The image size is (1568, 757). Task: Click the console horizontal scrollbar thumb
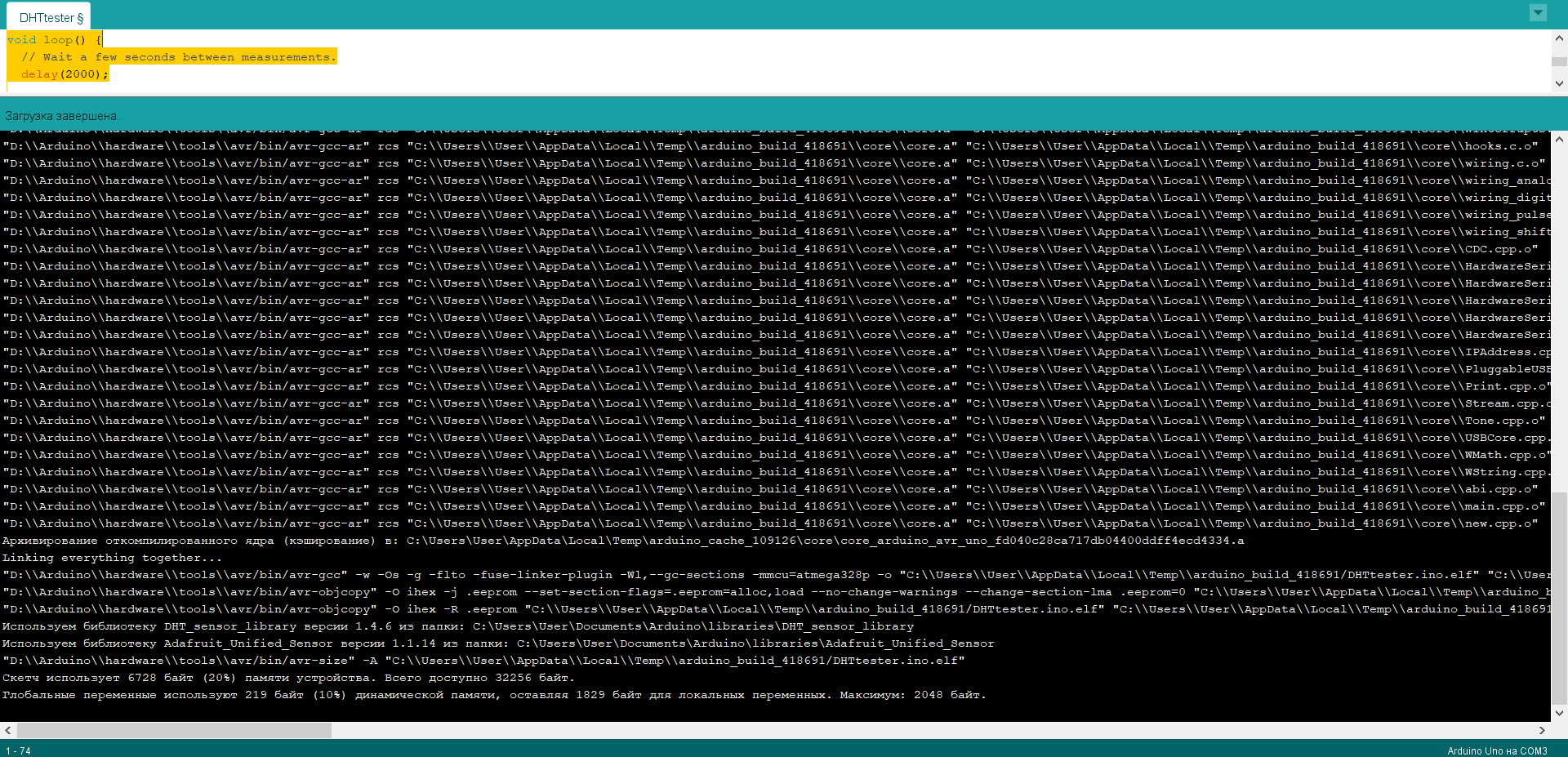[174, 730]
